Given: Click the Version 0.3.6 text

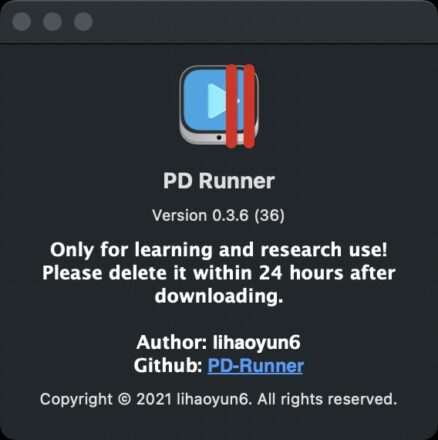Looking at the screenshot, I should [x=200, y=215].
